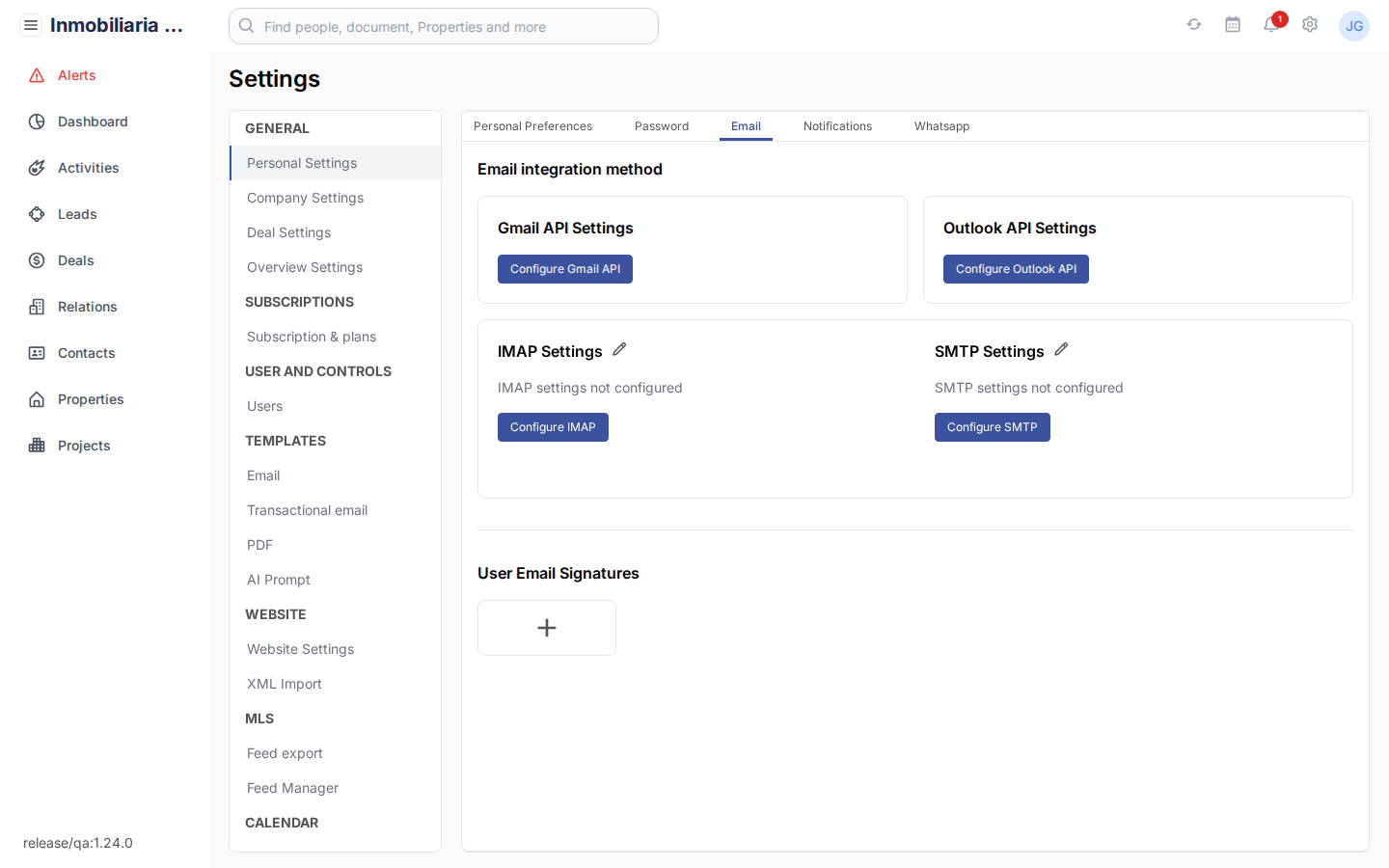This screenshot has width=1389, height=868.
Task: Switch to Personal Preferences tab
Action: click(x=532, y=126)
